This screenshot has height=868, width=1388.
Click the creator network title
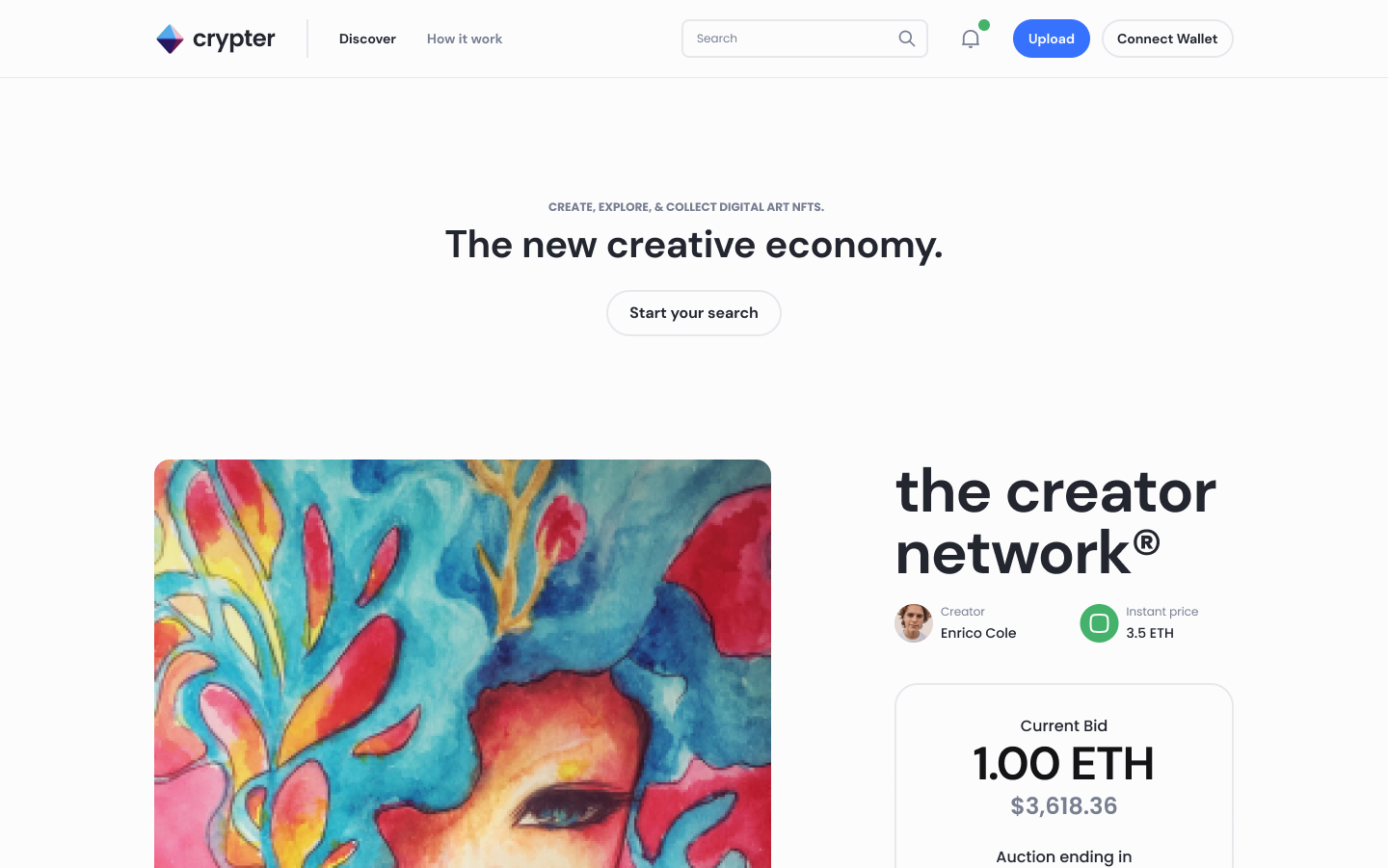coord(1056,521)
